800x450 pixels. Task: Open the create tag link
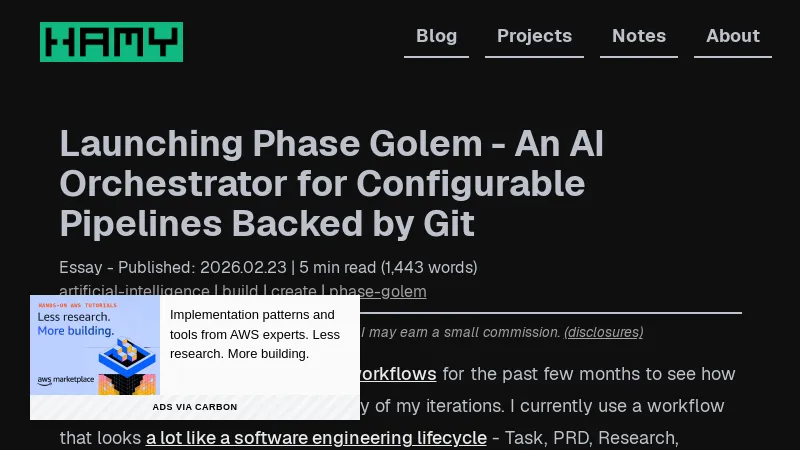click(x=294, y=292)
